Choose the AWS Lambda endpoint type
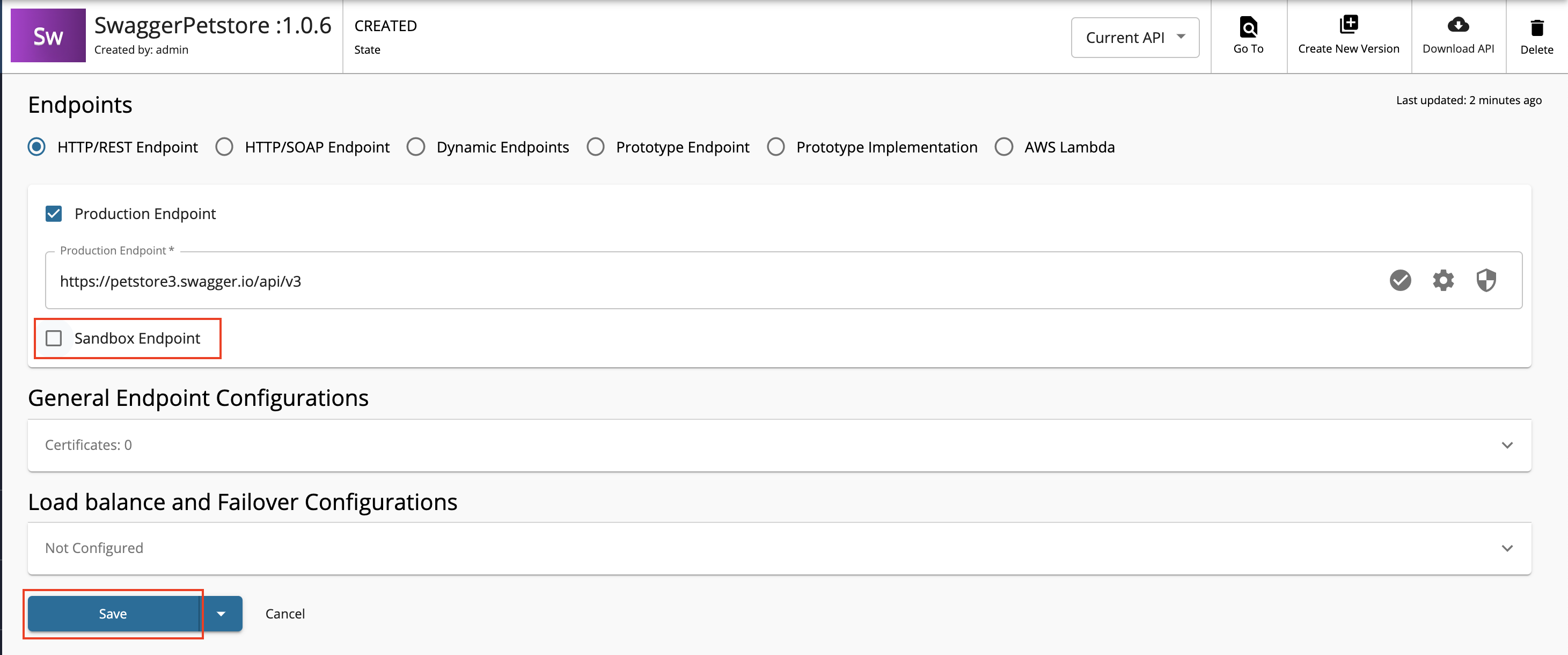The height and width of the screenshot is (655, 1568). click(1003, 147)
